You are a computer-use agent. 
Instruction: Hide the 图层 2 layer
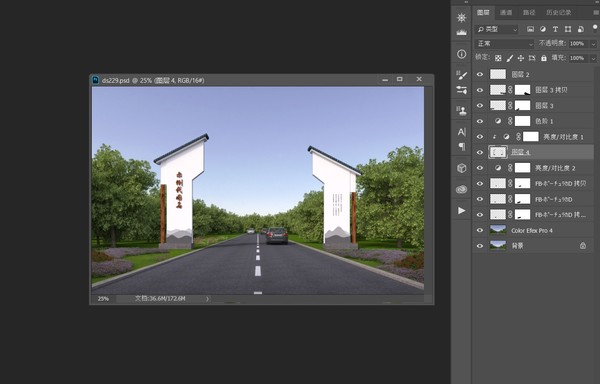480,74
